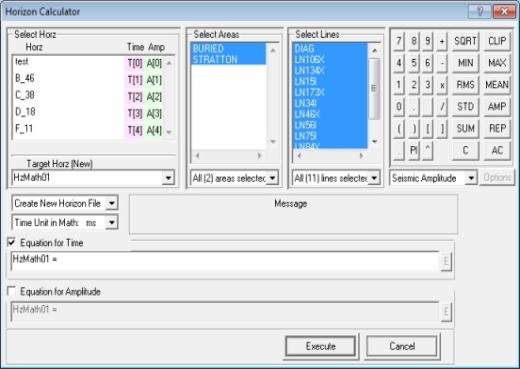Click the E button beside time equation
Viewport: 520px width, 369px height.
pos(446,261)
